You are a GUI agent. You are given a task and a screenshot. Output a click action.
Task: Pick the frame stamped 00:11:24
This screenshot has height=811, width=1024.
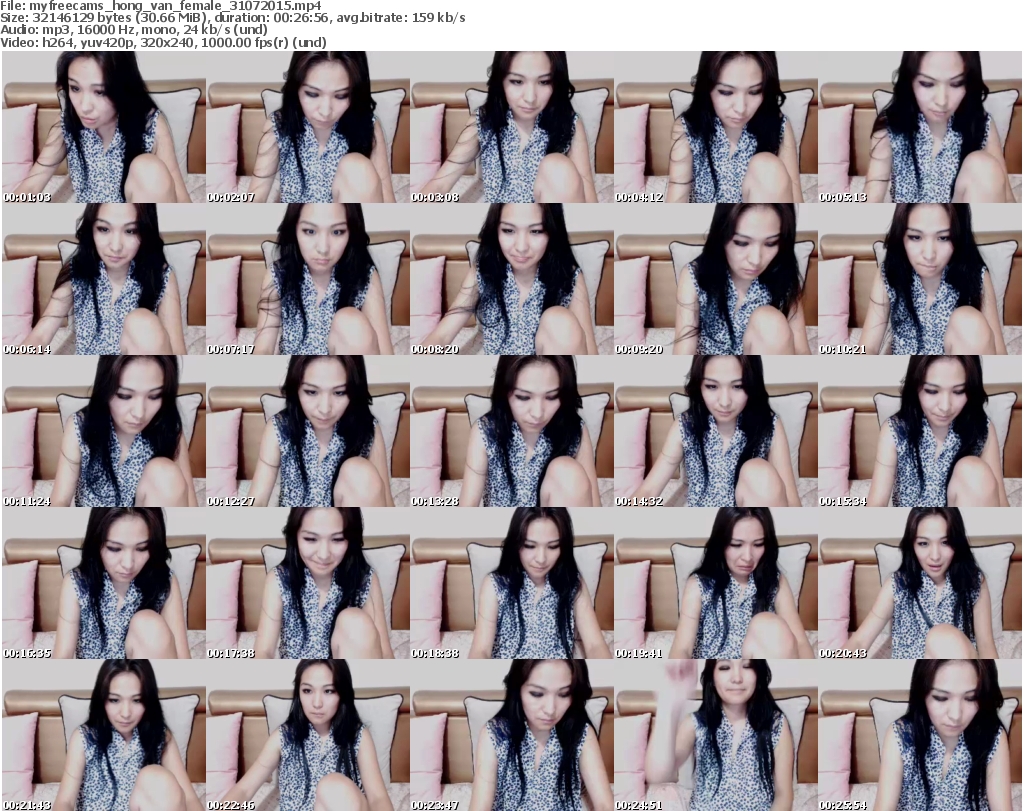point(104,431)
